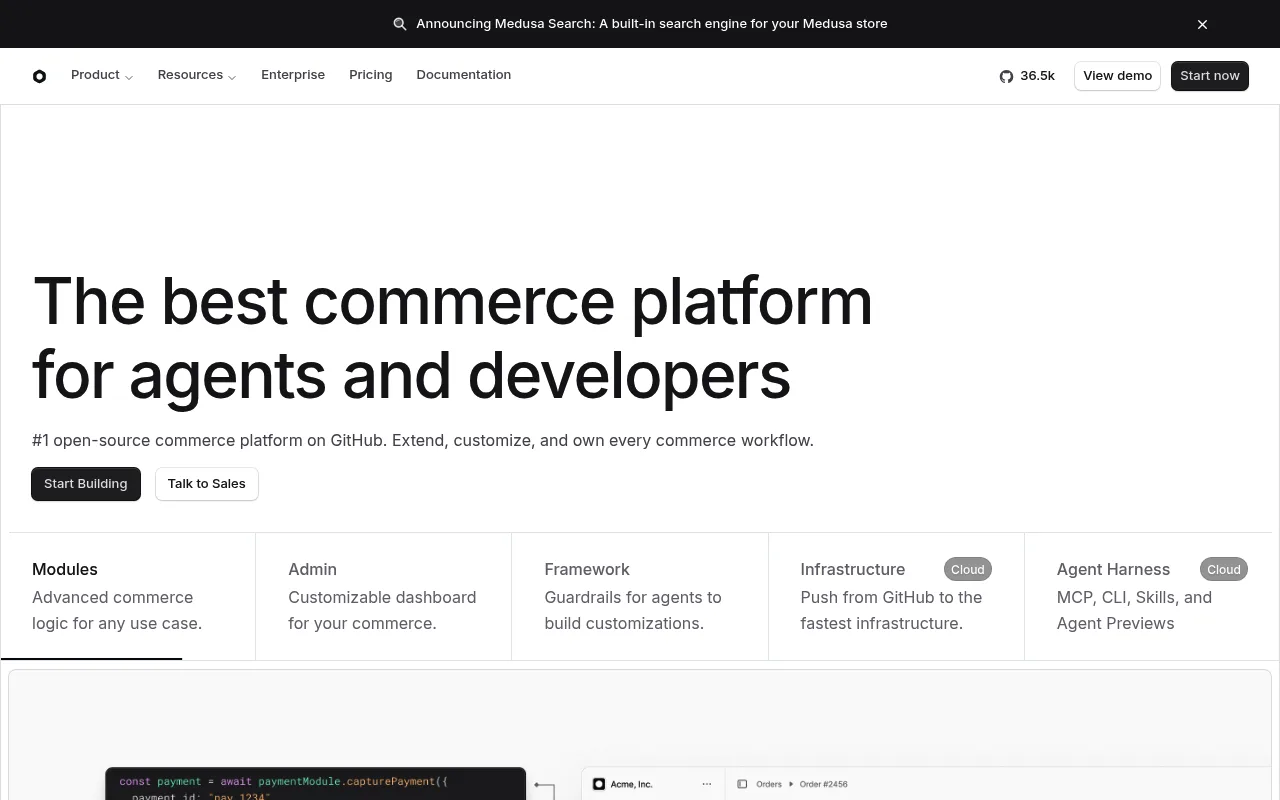Click 'MCP, CLI, Skills, and Agent Previews'
Viewport: 1280px width, 800px height.
(x=1134, y=610)
